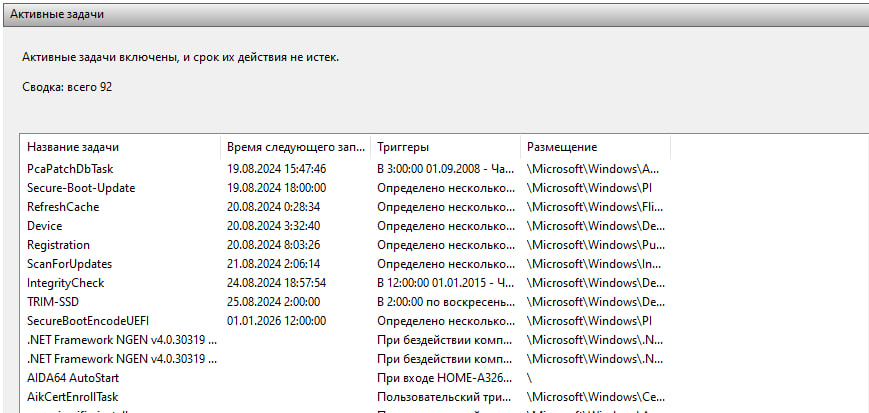The width and height of the screenshot is (869, 413).
Task: Select the AIDA64 AutoStart task
Action: 73,378
